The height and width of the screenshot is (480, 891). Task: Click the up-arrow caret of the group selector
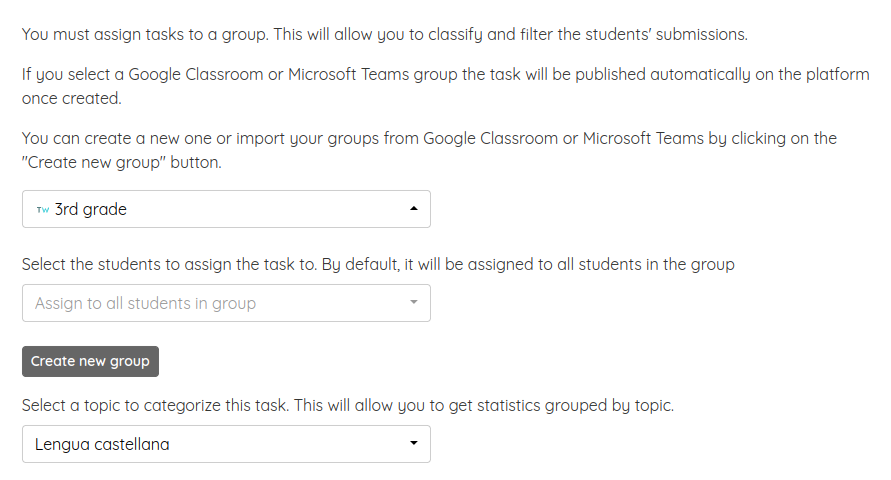pyautogui.click(x=414, y=208)
